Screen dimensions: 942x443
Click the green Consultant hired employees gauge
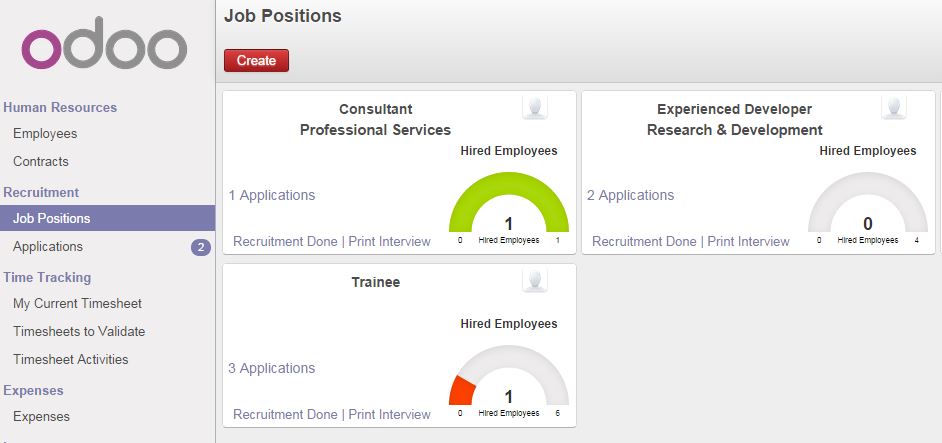click(x=509, y=202)
